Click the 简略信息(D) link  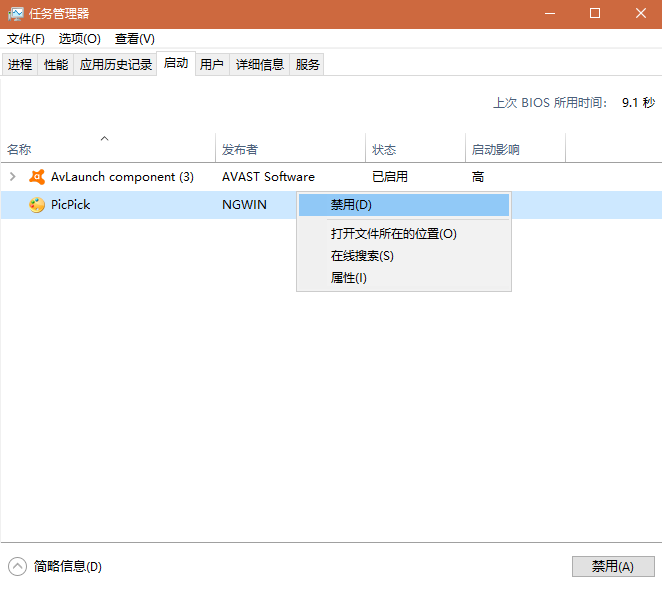(68, 566)
